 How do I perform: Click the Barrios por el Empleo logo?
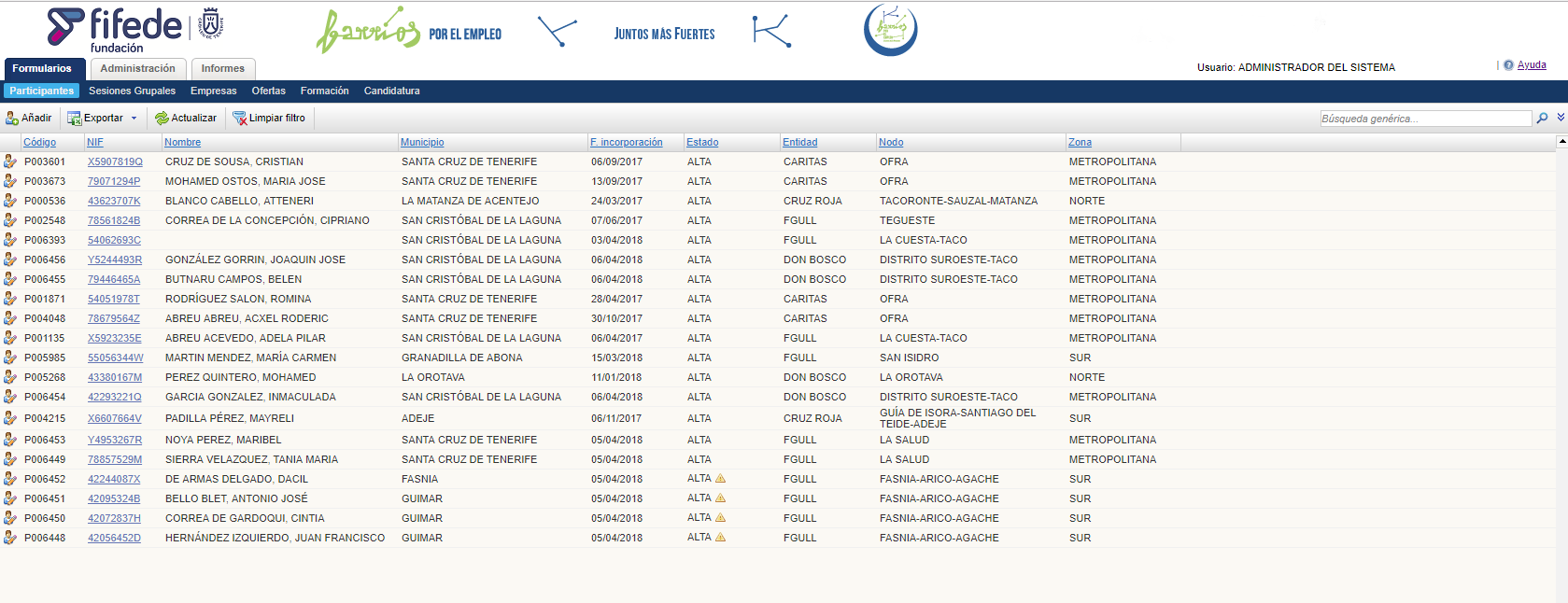click(409, 31)
